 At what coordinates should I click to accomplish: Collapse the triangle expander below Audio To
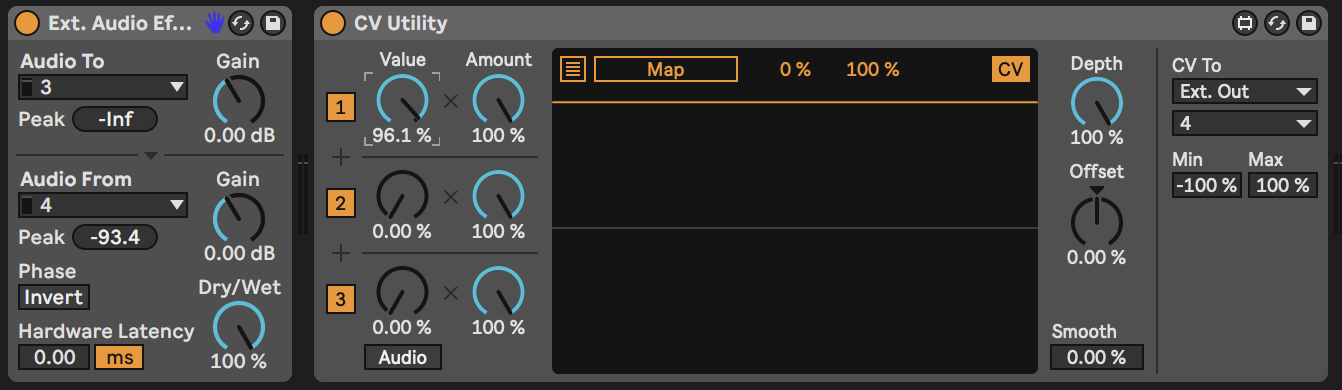[150, 155]
